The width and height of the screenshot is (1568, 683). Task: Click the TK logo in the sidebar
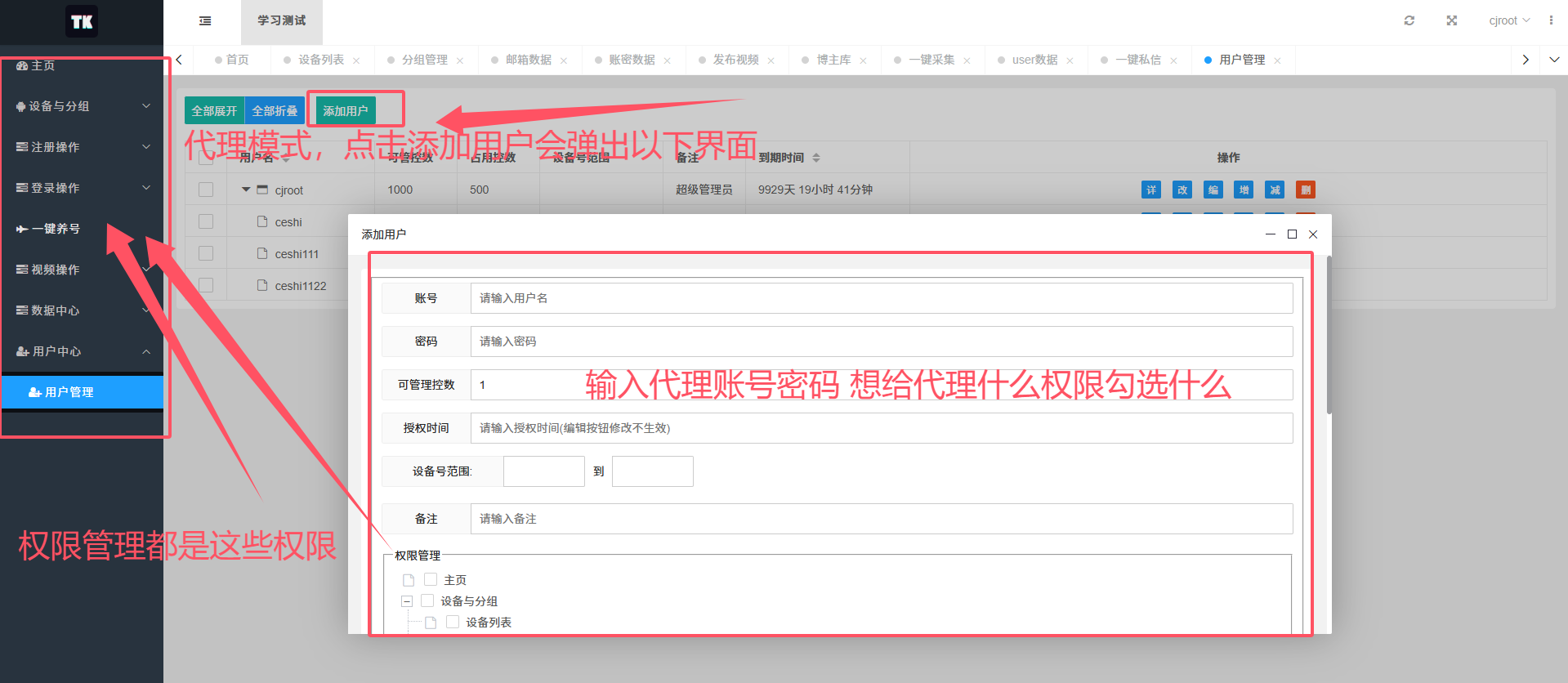pos(82,21)
